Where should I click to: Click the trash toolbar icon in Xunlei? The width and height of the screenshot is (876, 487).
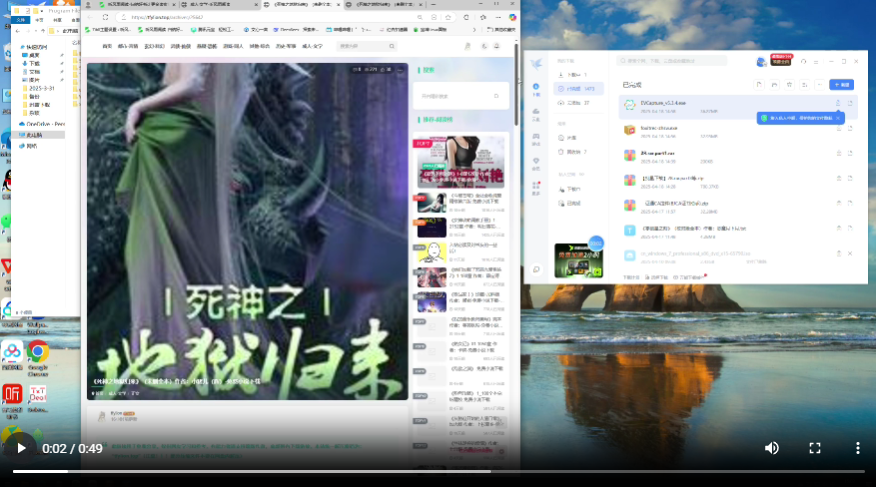(x=789, y=85)
